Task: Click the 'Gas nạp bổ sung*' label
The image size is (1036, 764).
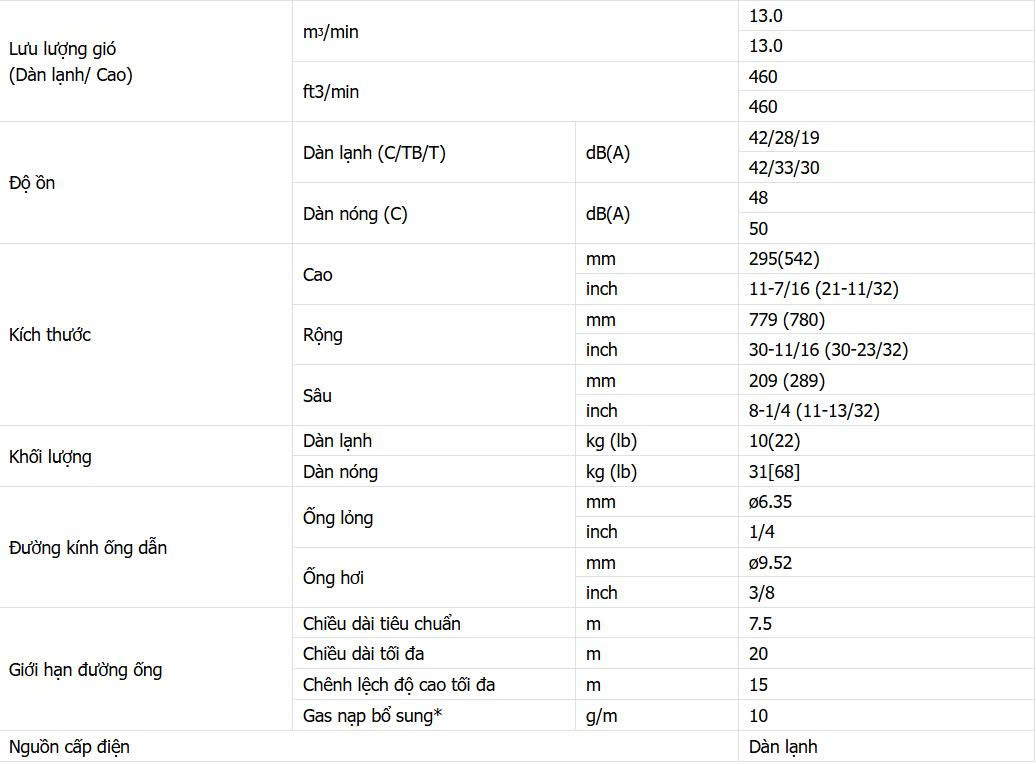Action: pos(372,716)
